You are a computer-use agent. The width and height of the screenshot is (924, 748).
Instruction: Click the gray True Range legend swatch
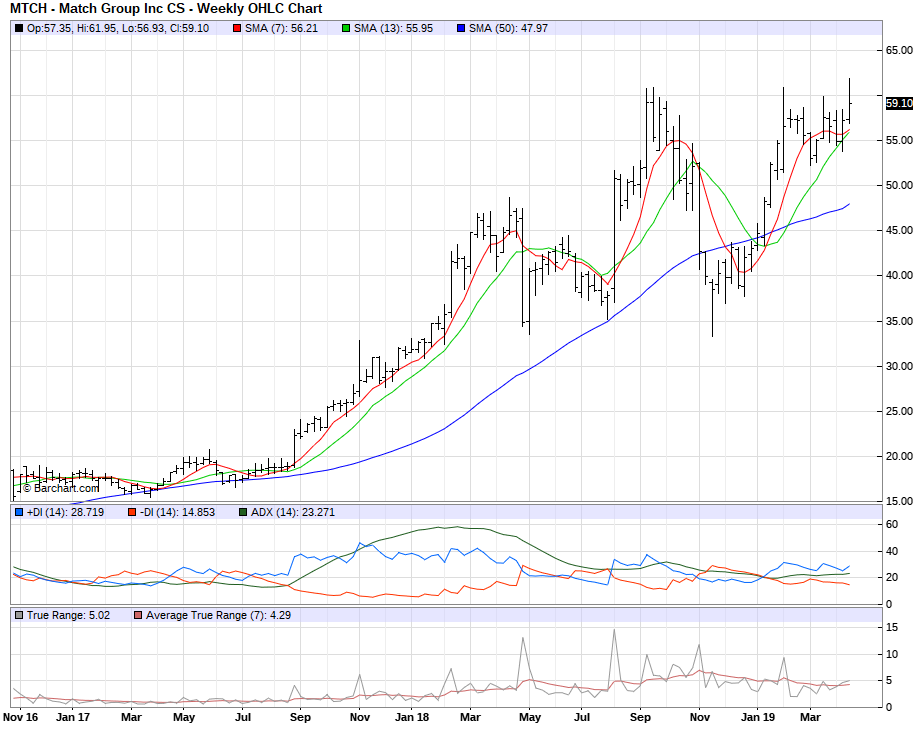[x=18, y=614]
